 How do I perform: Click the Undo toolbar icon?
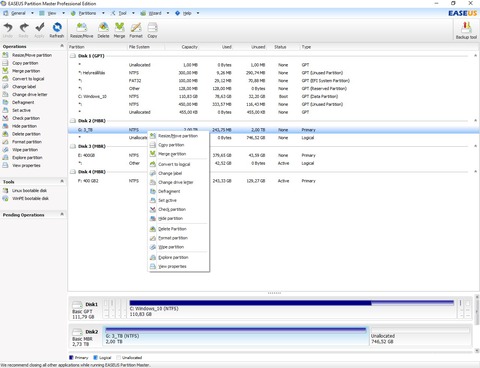click(8, 30)
